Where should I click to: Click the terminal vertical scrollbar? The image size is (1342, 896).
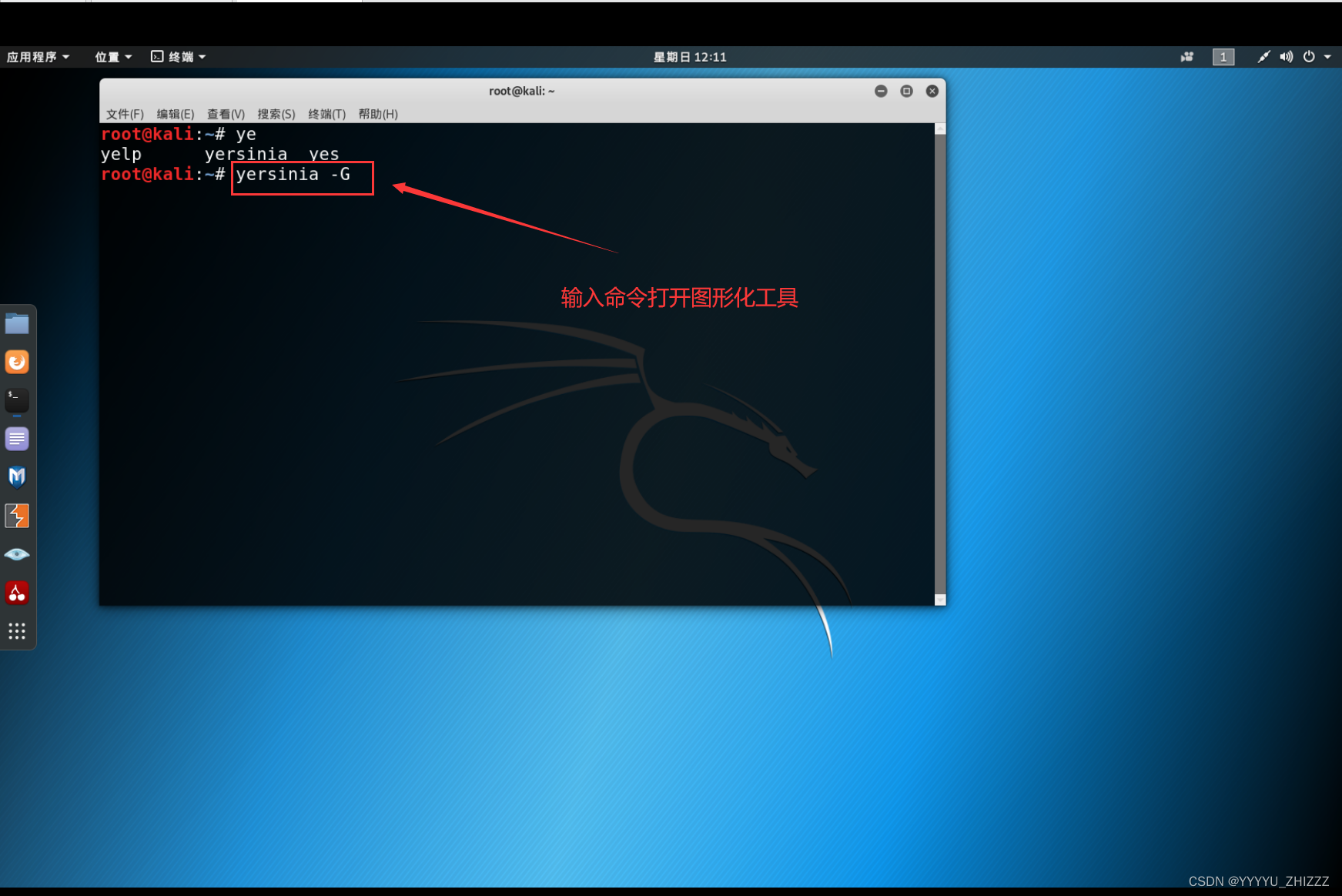coord(940,364)
